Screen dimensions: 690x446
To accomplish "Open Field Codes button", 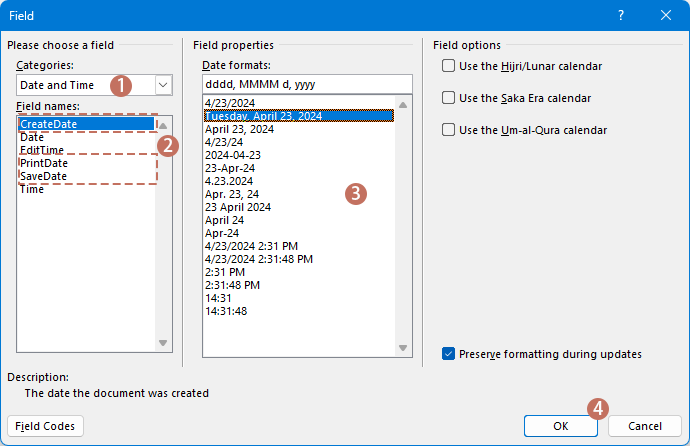I will (46, 426).
